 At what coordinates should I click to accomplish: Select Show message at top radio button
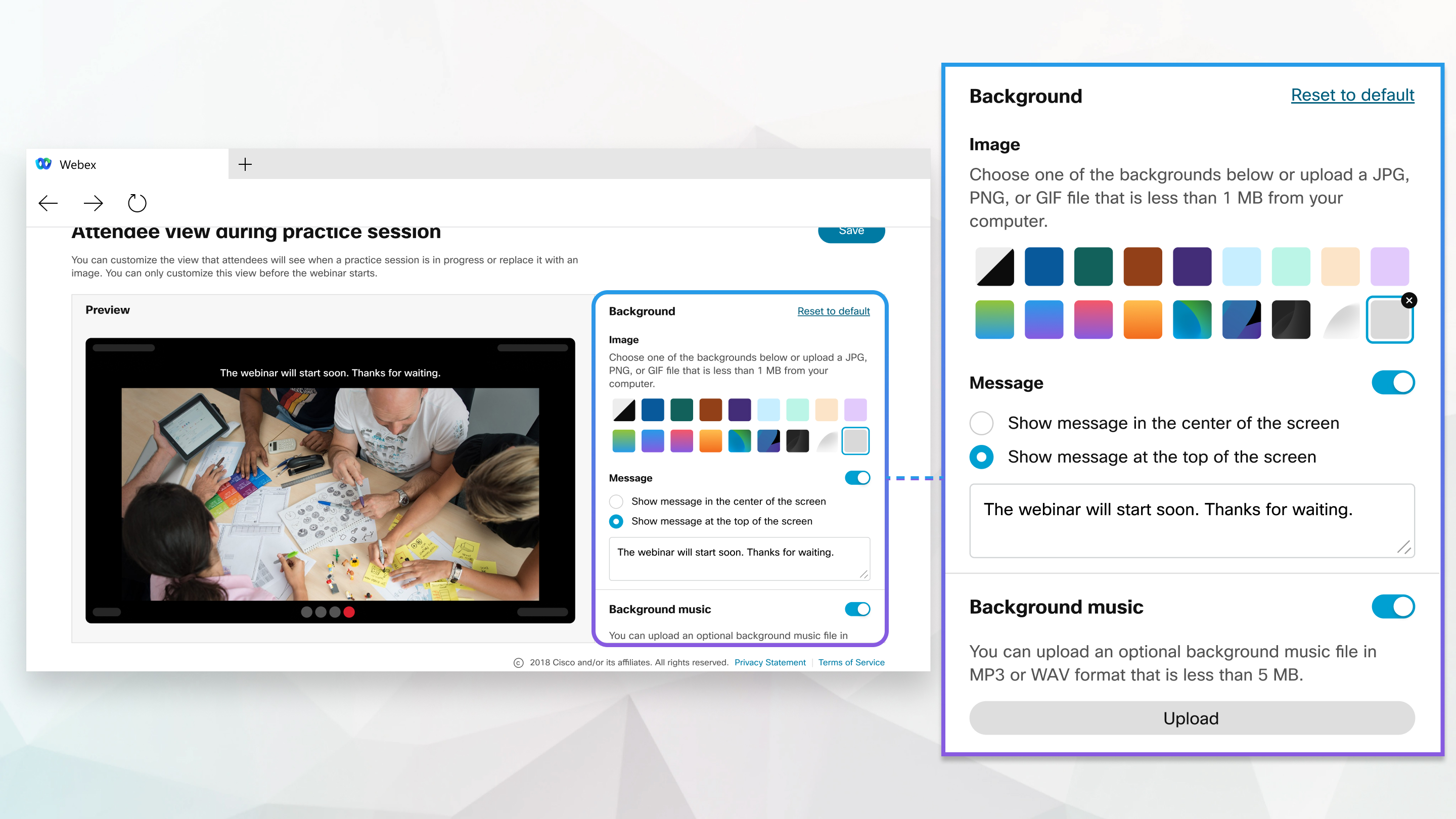[981, 457]
